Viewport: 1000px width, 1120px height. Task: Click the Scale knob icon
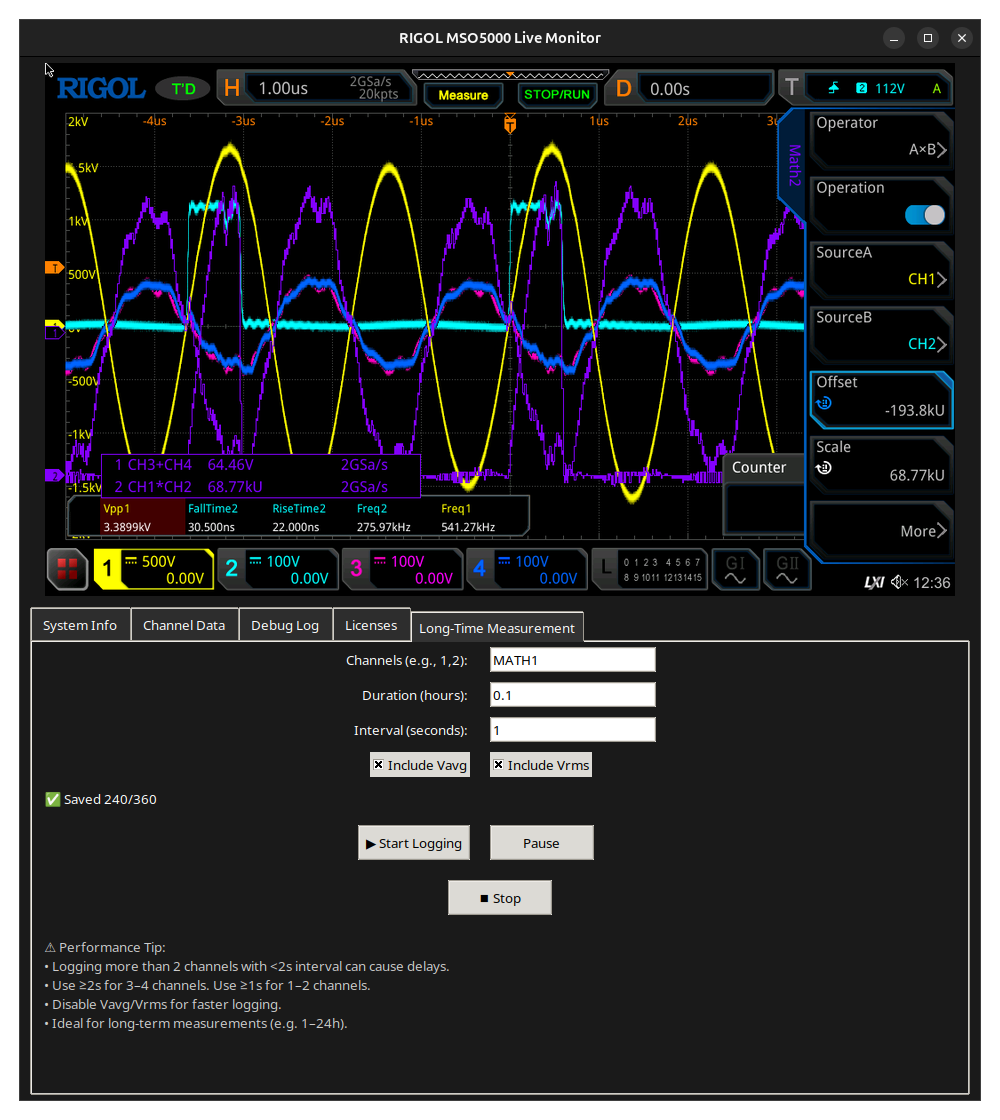(x=824, y=469)
